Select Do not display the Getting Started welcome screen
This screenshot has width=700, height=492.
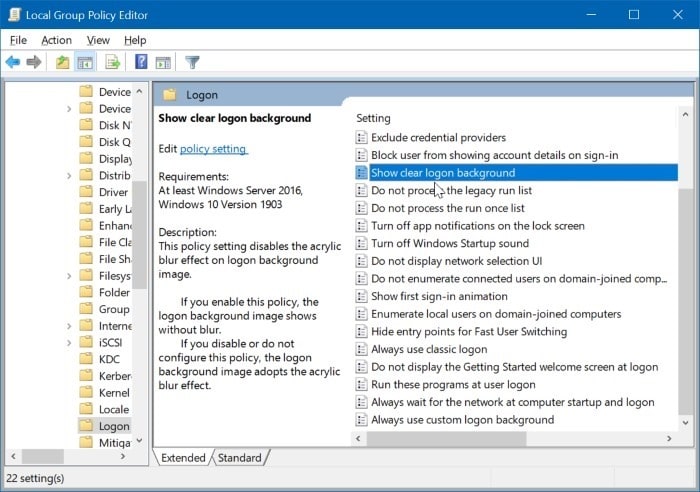pyautogui.click(x=514, y=367)
